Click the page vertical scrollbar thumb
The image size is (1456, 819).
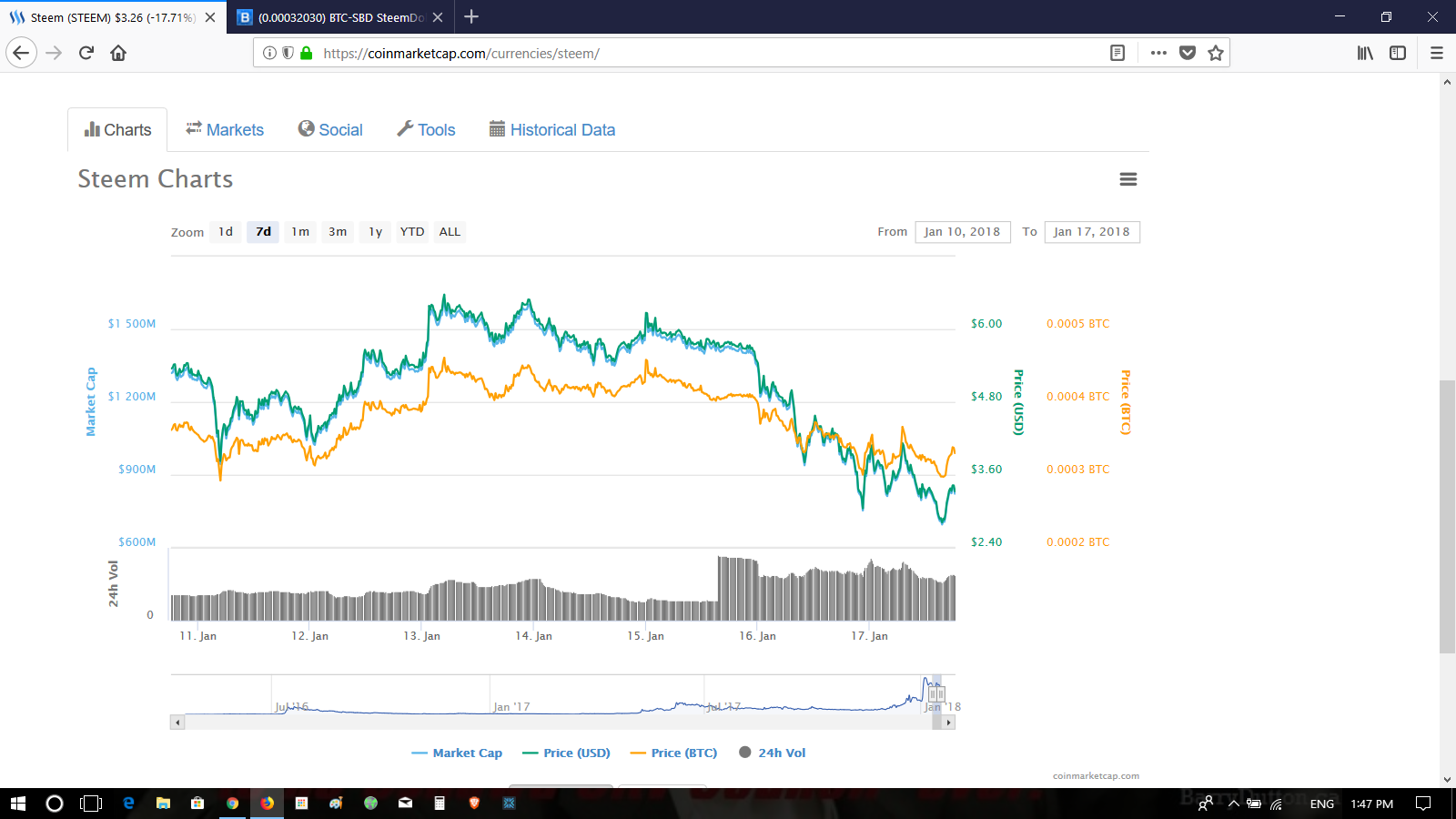pyautogui.click(x=1447, y=517)
